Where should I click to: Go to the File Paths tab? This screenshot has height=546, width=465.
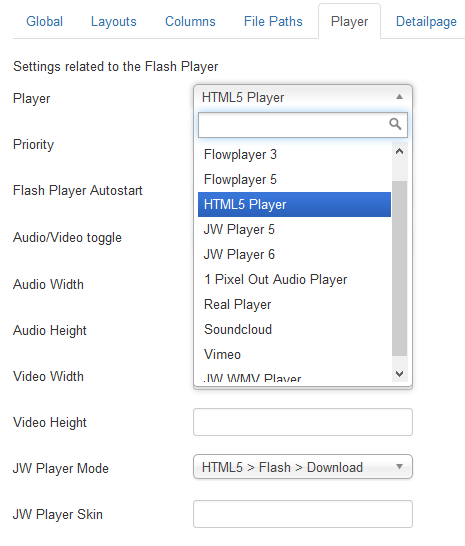pos(273,22)
